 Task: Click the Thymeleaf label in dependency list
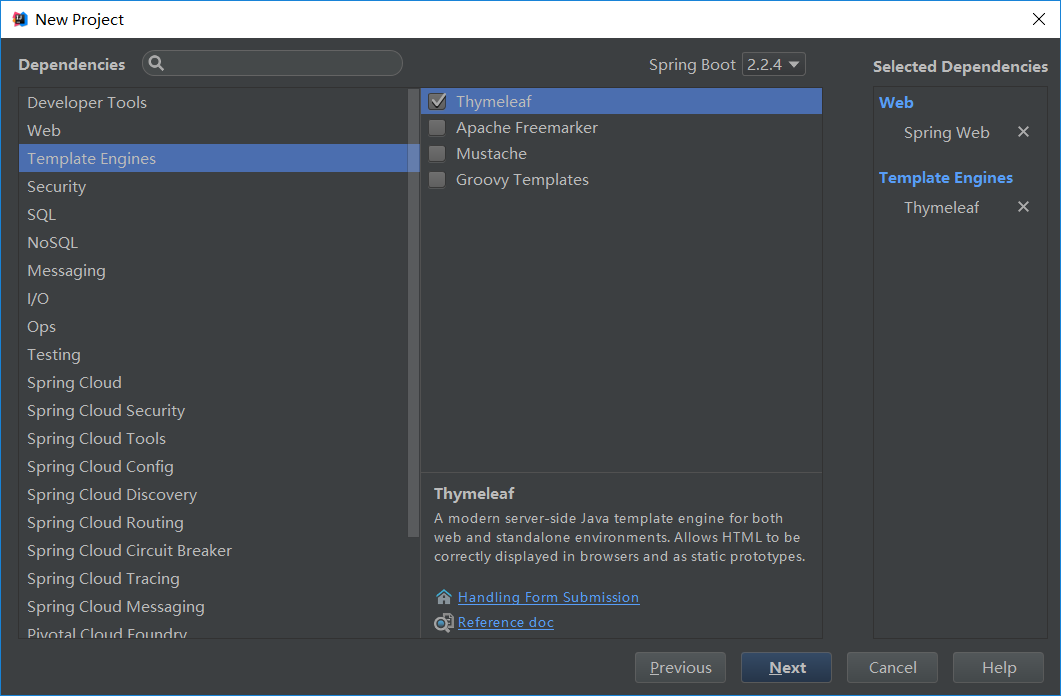[x=493, y=101]
